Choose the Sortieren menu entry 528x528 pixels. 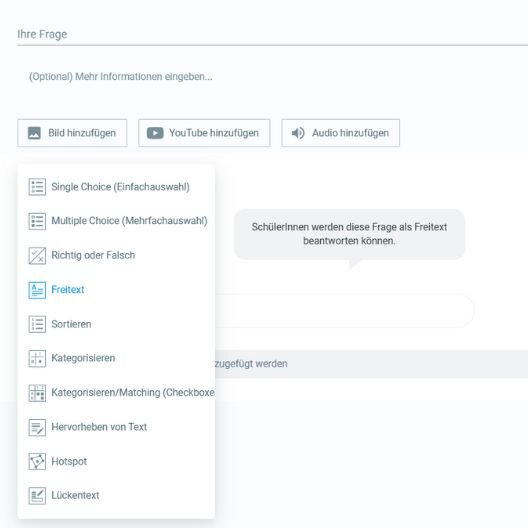tap(116, 324)
